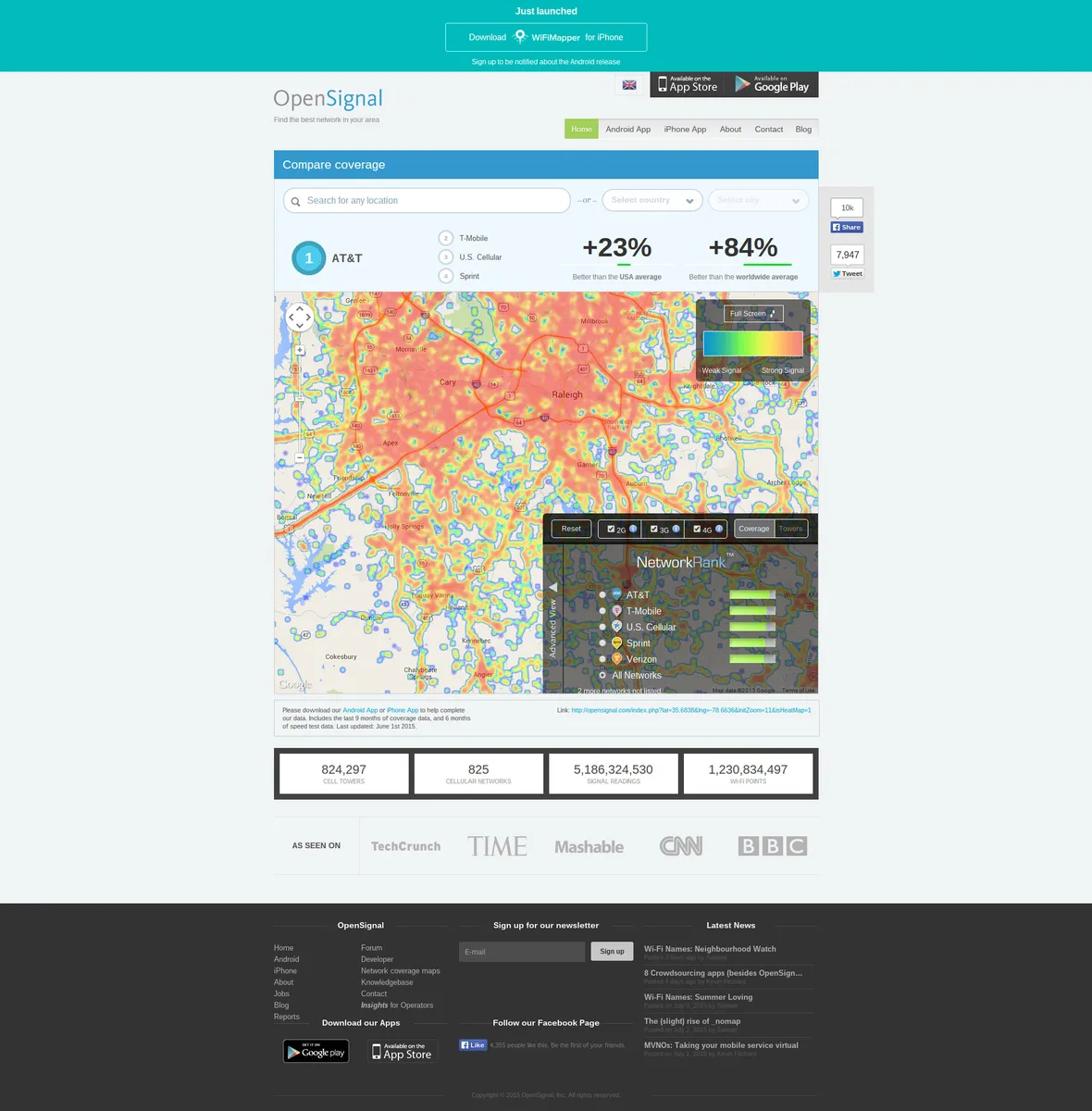Uncheck the 2G network checkbox
This screenshot has width=1092, height=1111.
(x=612, y=529)
